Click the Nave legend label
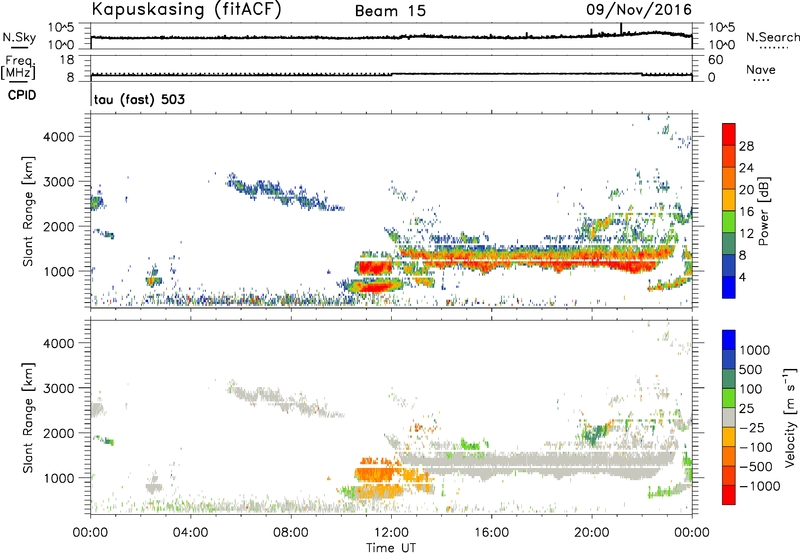 tap(761, 70)
